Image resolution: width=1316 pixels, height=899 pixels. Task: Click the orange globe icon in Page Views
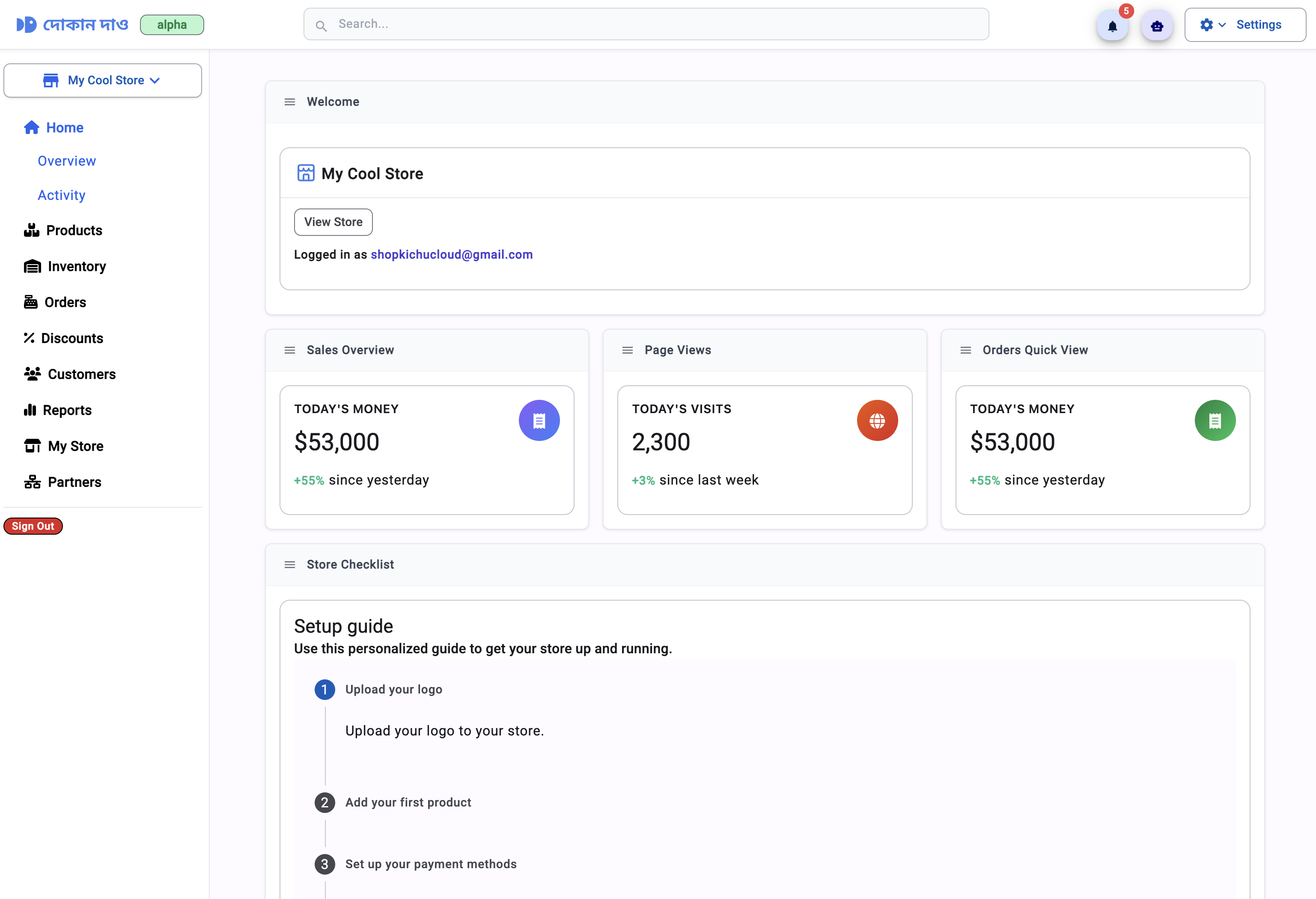click(x=877, y=421)
